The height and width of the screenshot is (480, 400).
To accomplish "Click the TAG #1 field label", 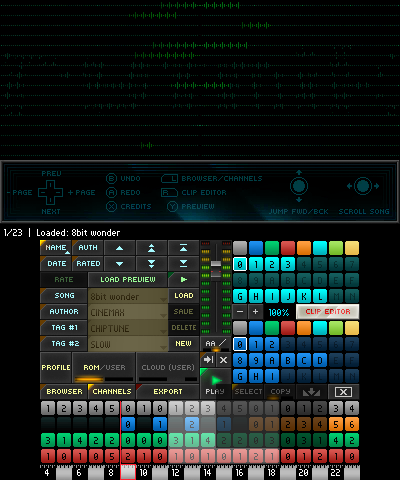I will [64, 328].
